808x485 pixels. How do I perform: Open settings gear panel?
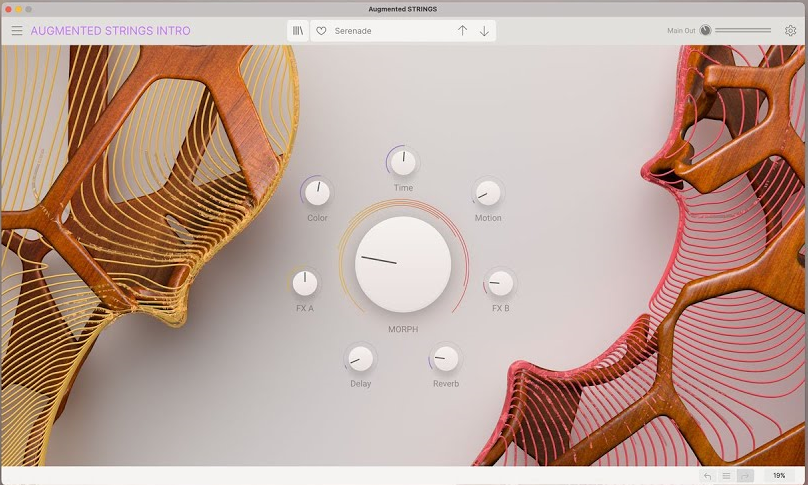(790, 30)
